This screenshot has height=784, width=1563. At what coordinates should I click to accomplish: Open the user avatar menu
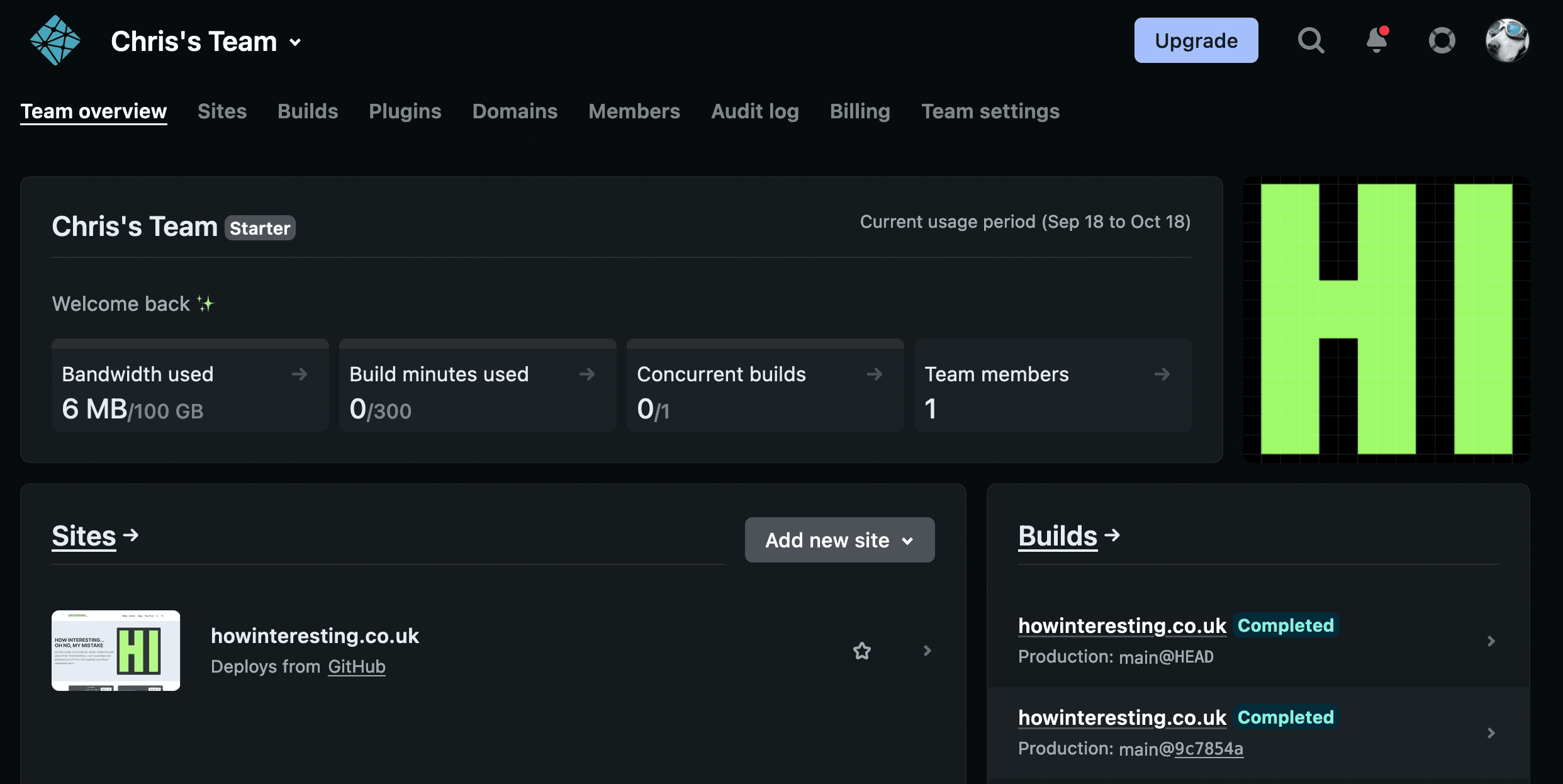click(x=1507, y=41)
